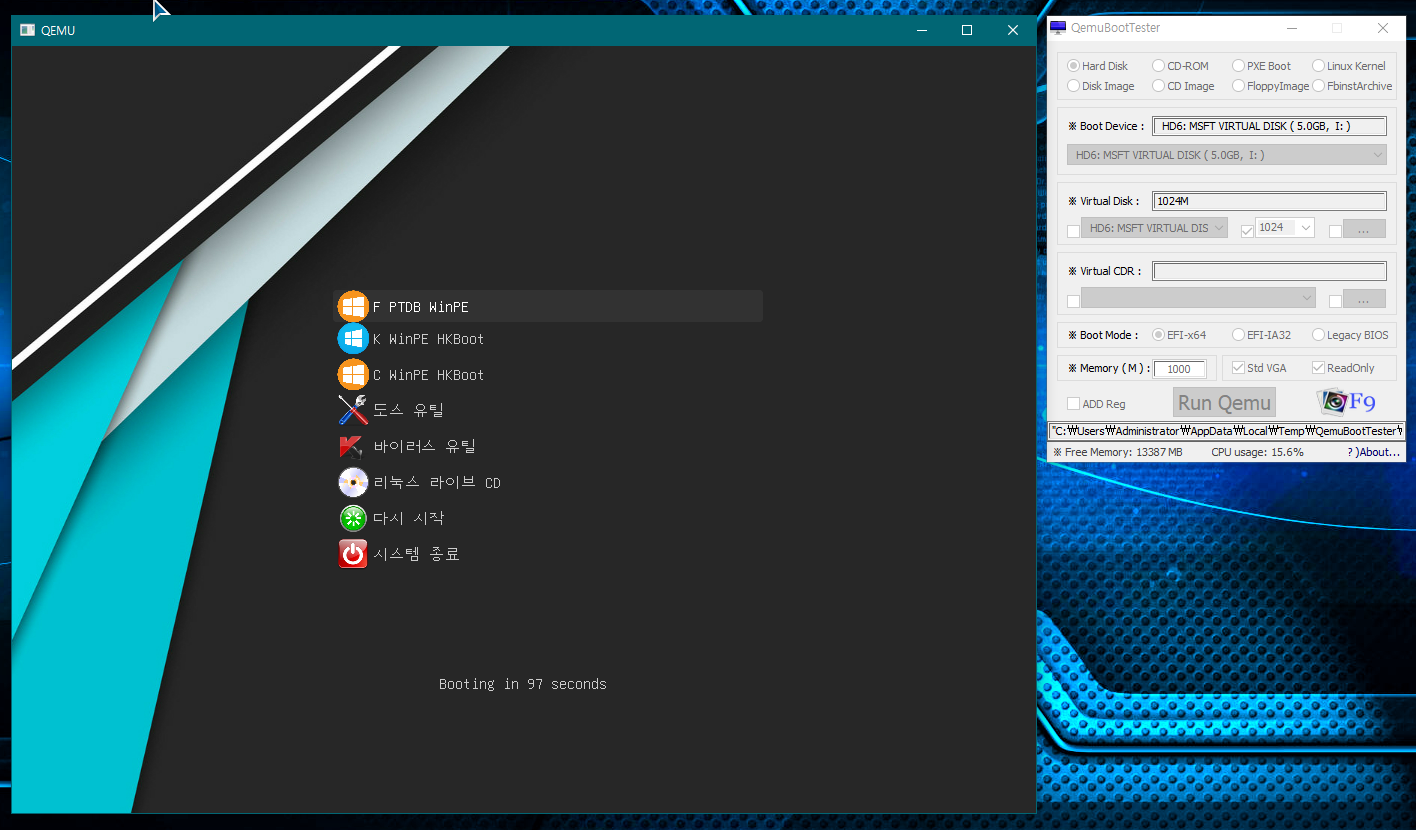Click green restart icon (다시 시작)
1416x830 pixels.
[x=353, y=518]
